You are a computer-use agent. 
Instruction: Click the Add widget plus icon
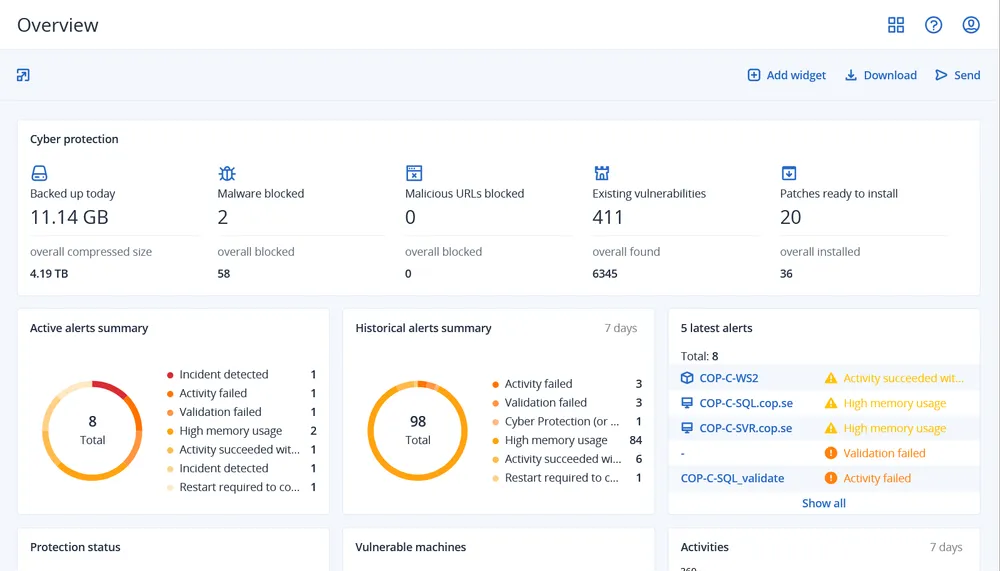(754, 75)
